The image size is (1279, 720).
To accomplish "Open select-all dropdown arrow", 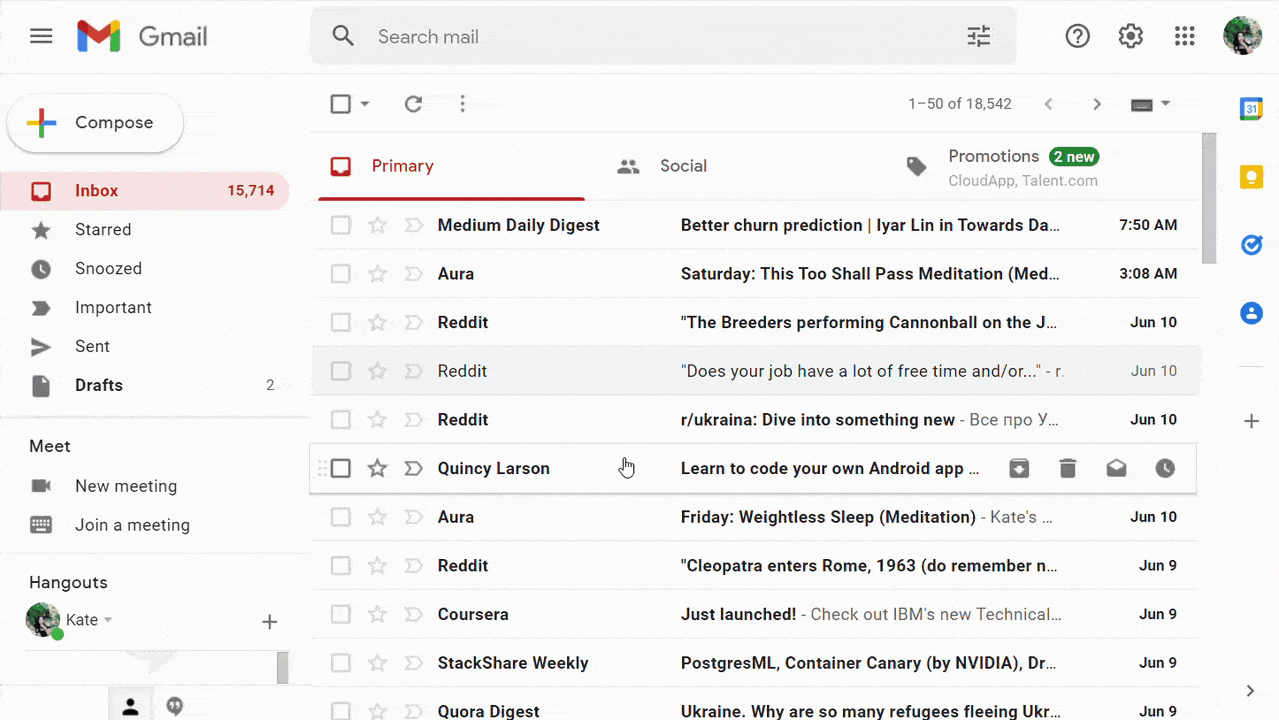I will coord(365,104).
